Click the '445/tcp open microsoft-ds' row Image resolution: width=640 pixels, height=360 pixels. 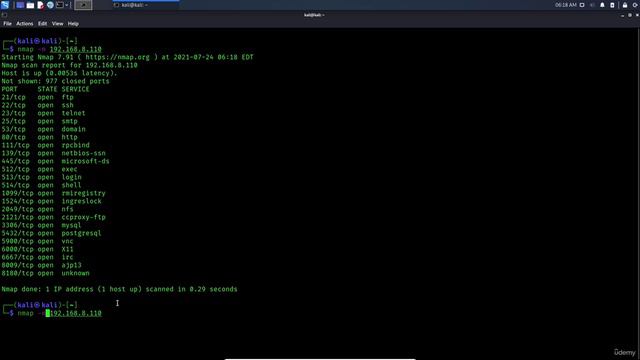tap(56, 161)
